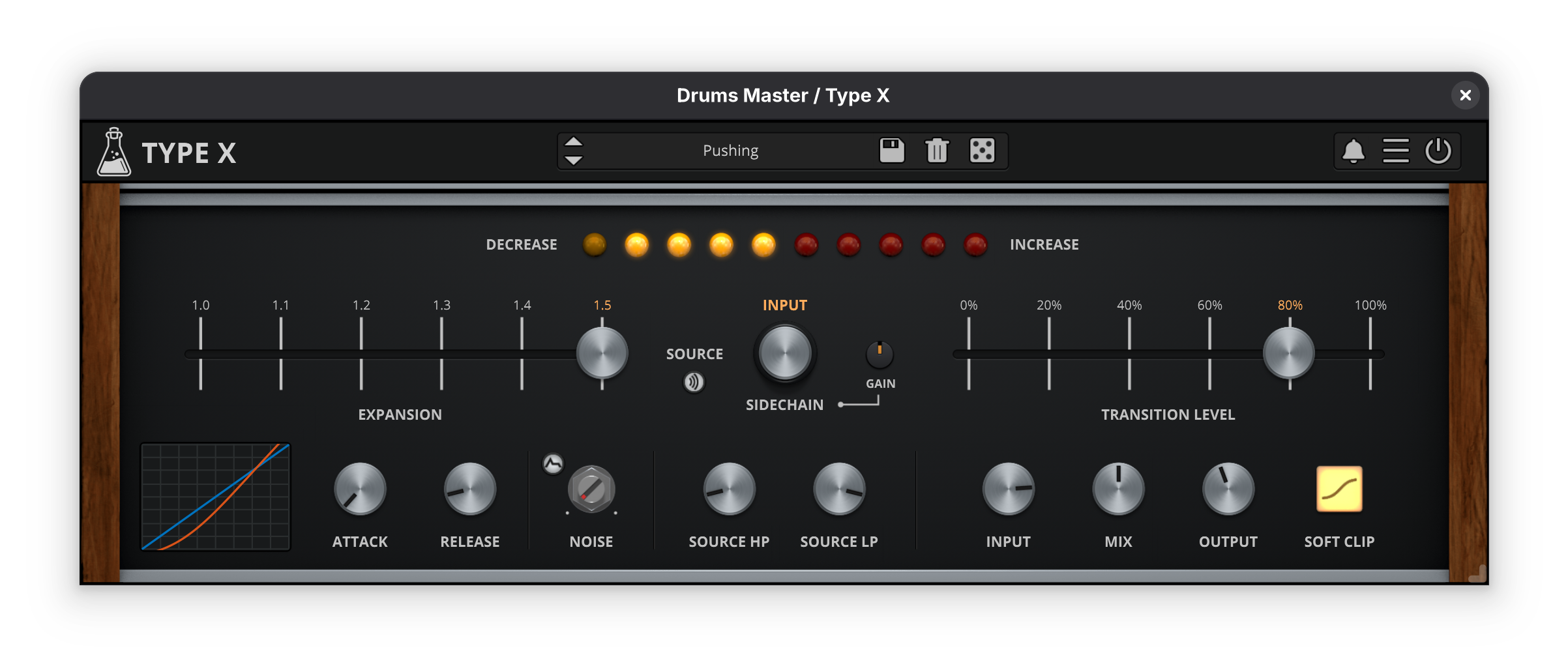Viewport: 1568px width, 672px height.
Task: Select next preset with down arrow
Action: 574,160
